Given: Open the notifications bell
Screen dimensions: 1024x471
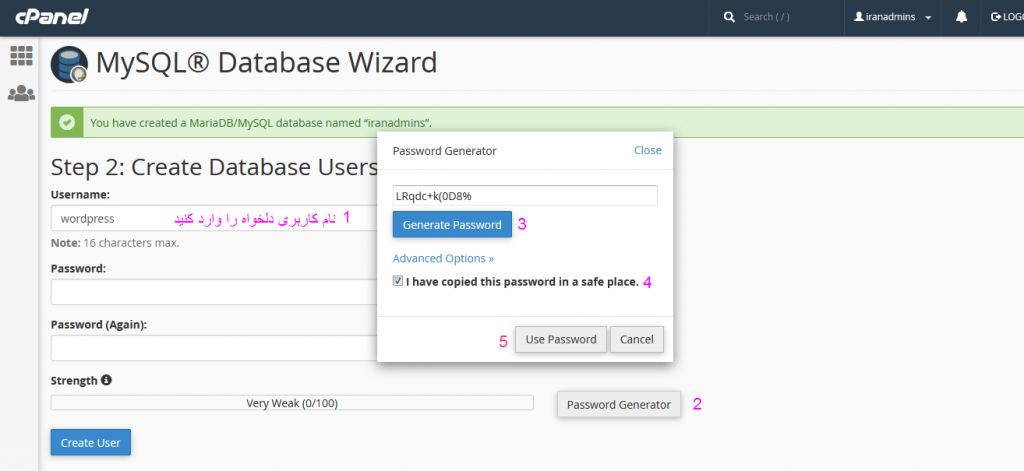Looking at the screenshot, I should click(961, 17).
